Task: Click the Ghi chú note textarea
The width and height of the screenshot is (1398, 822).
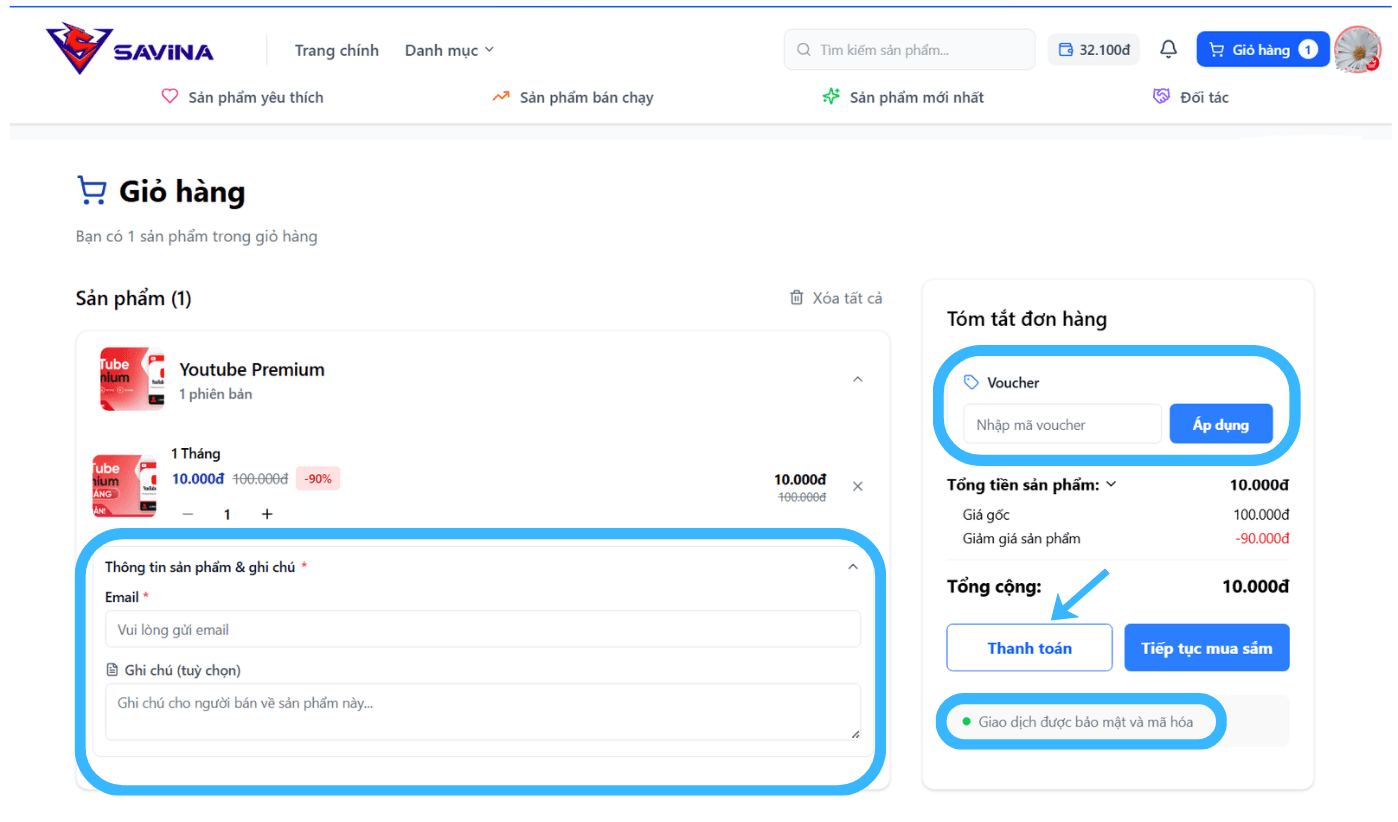Action: (x=483, y=712)
